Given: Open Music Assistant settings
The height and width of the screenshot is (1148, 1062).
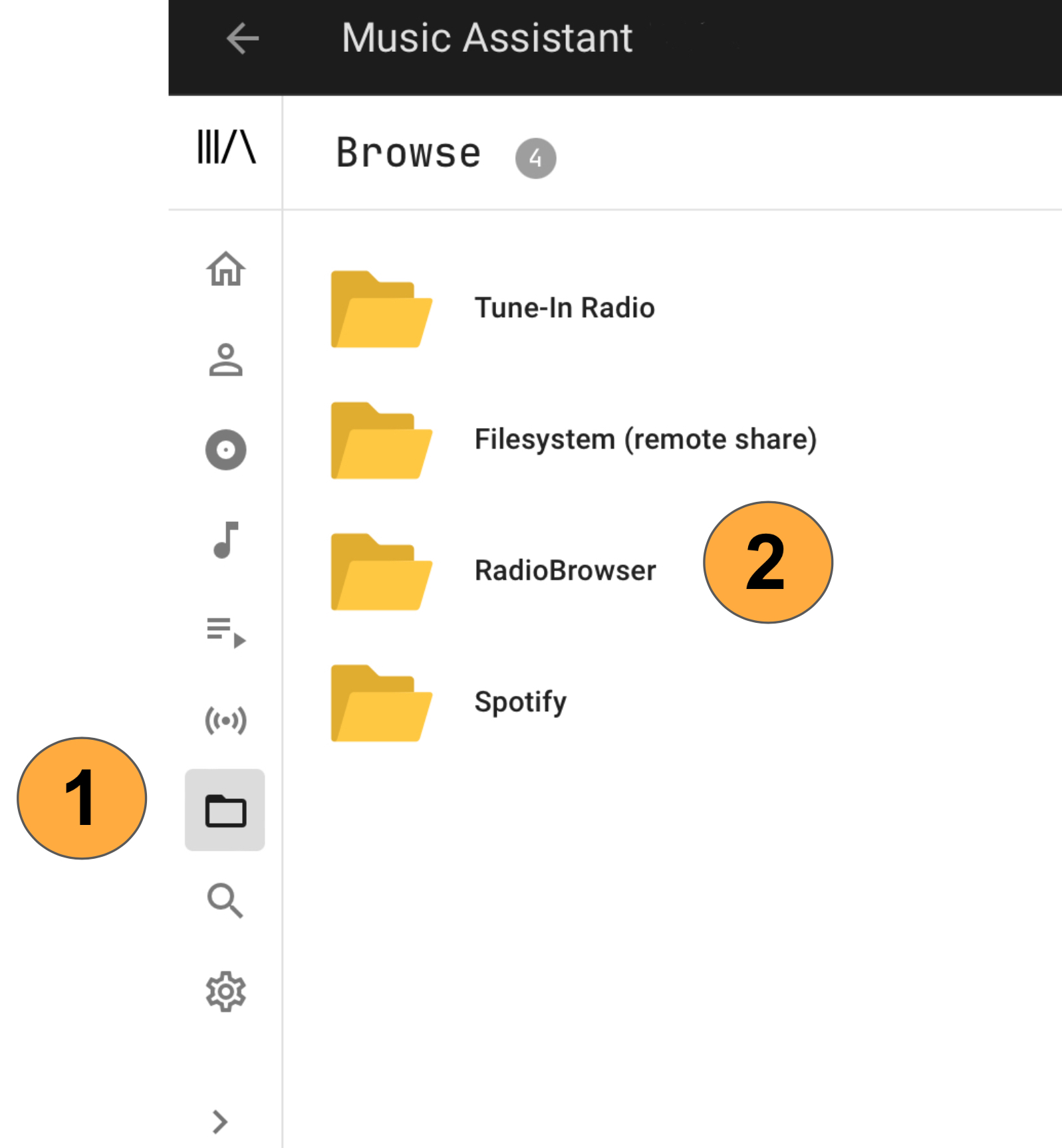Looking at the screenshot, I should pyautogui.click(x=225, y=990).
